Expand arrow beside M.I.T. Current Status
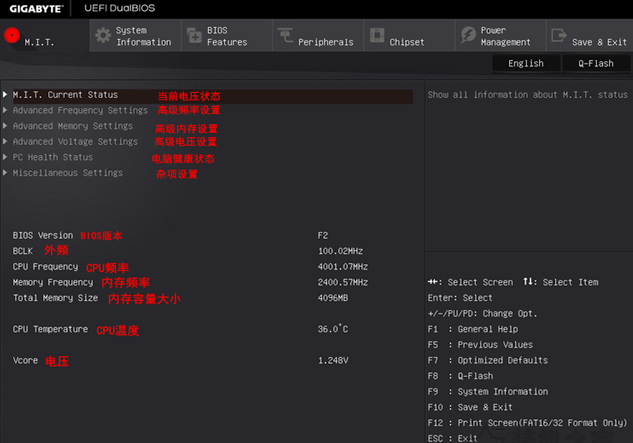Viewport: 633px width, 443px height. pyautogui.click(x=5, y=94)
